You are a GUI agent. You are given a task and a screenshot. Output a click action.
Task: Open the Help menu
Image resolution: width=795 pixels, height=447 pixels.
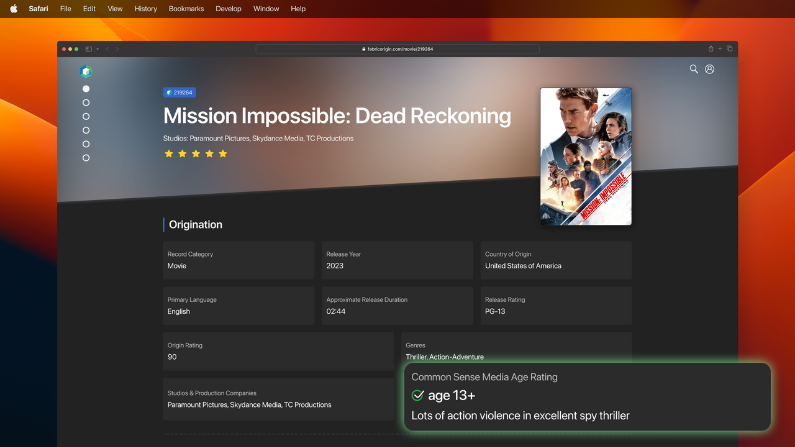click(x=298, y=9)
